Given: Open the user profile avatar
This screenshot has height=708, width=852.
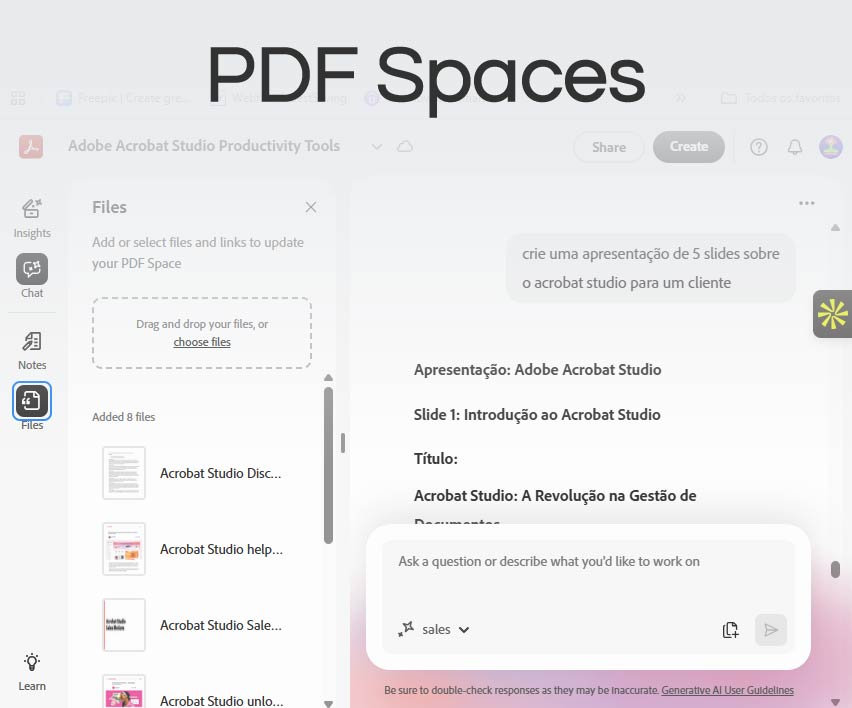Looking at the screenshot, I should [830, 147].
